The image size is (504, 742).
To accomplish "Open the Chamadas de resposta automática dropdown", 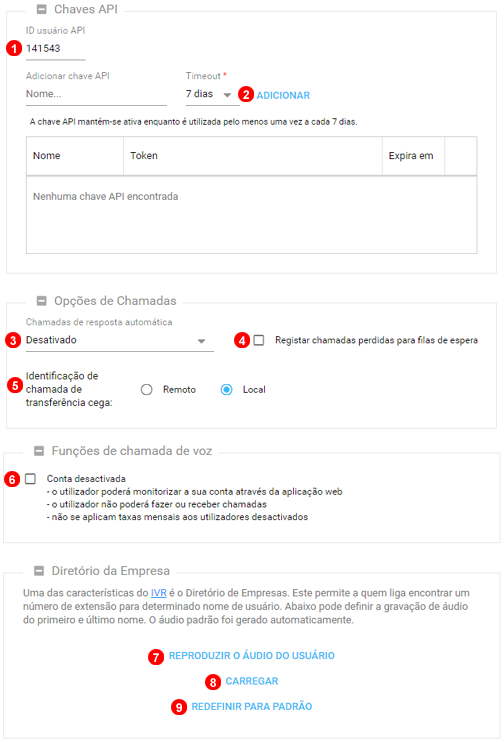I will 120,341.
